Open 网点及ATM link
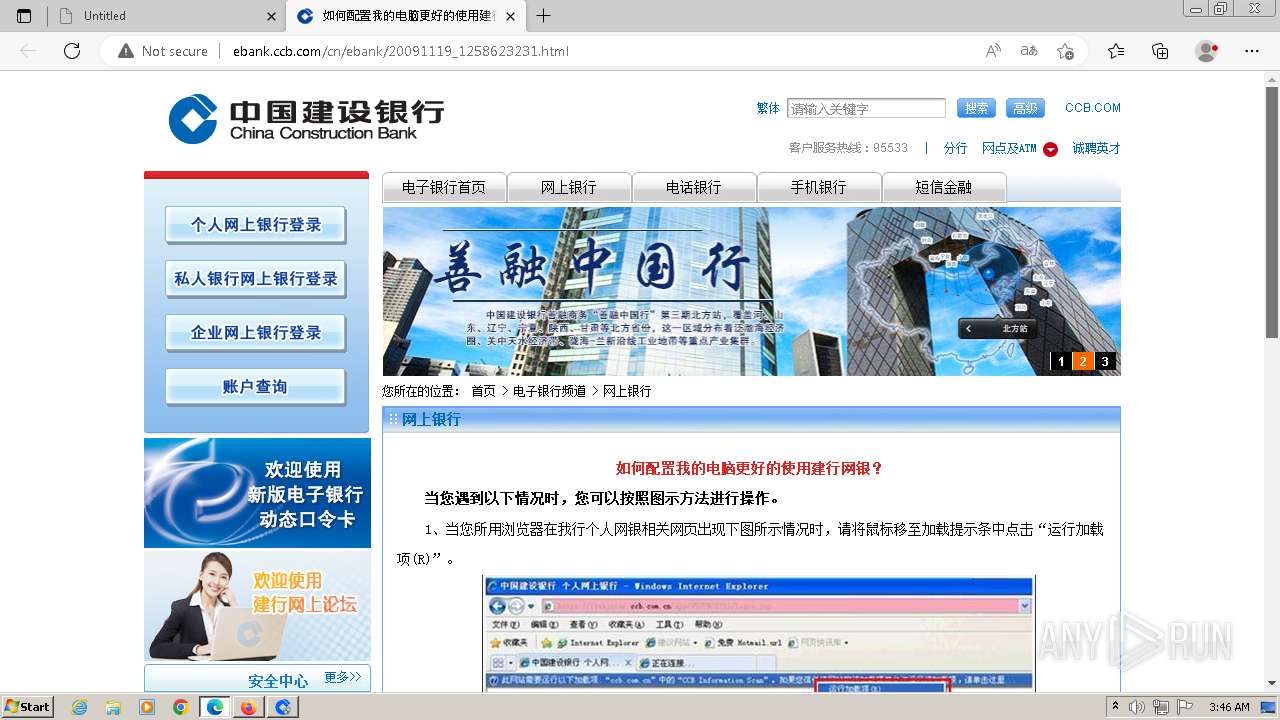The height and width of the screenshot is (720, 1280). pyautogui.click(x=1009, y=148)
